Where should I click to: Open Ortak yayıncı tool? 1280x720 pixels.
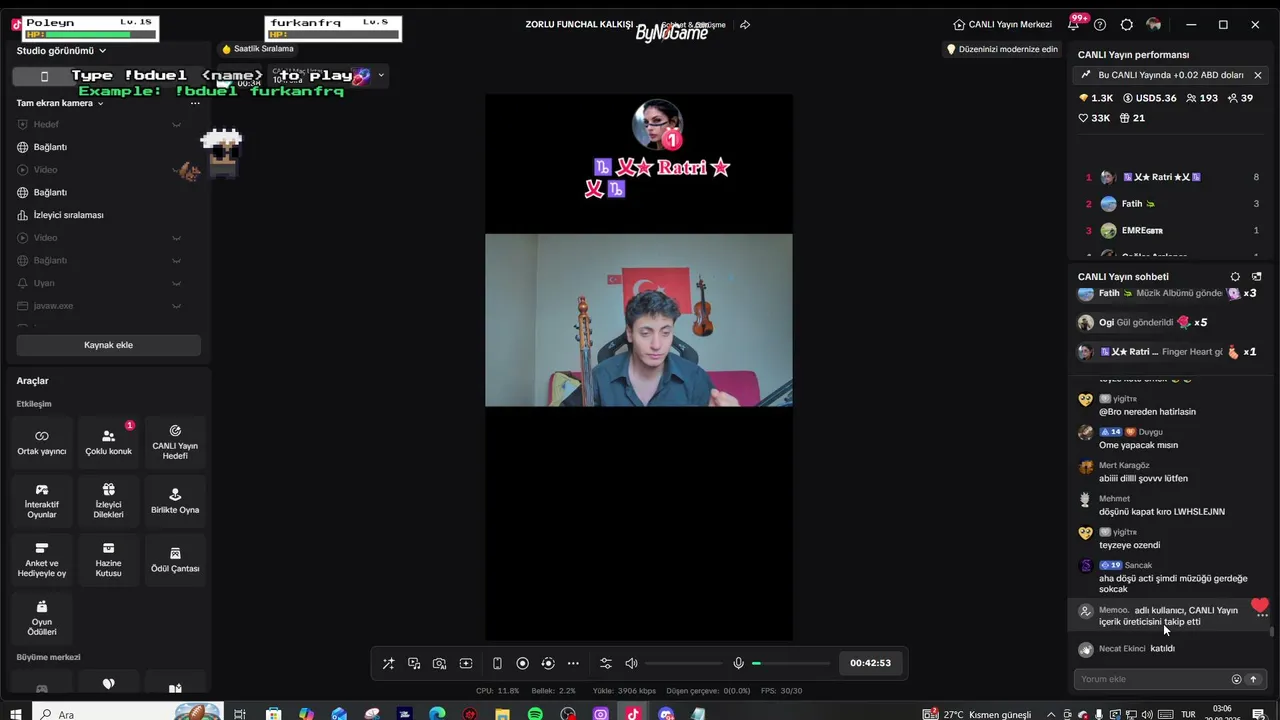coord(42,442)
